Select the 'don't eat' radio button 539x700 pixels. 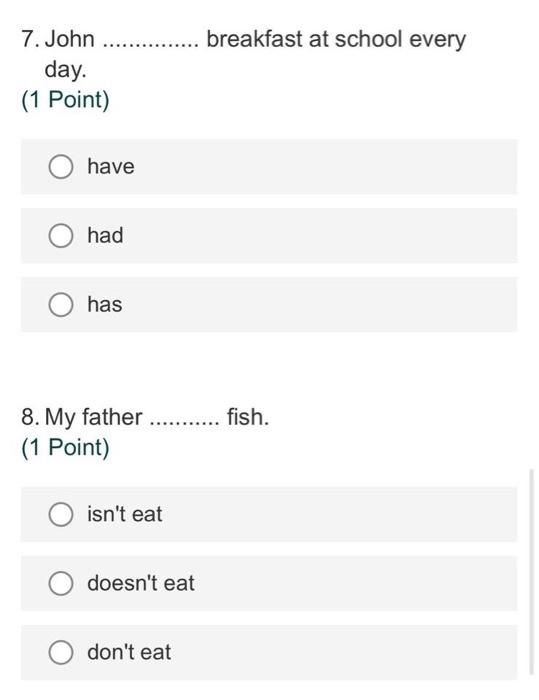pos(61,652)
